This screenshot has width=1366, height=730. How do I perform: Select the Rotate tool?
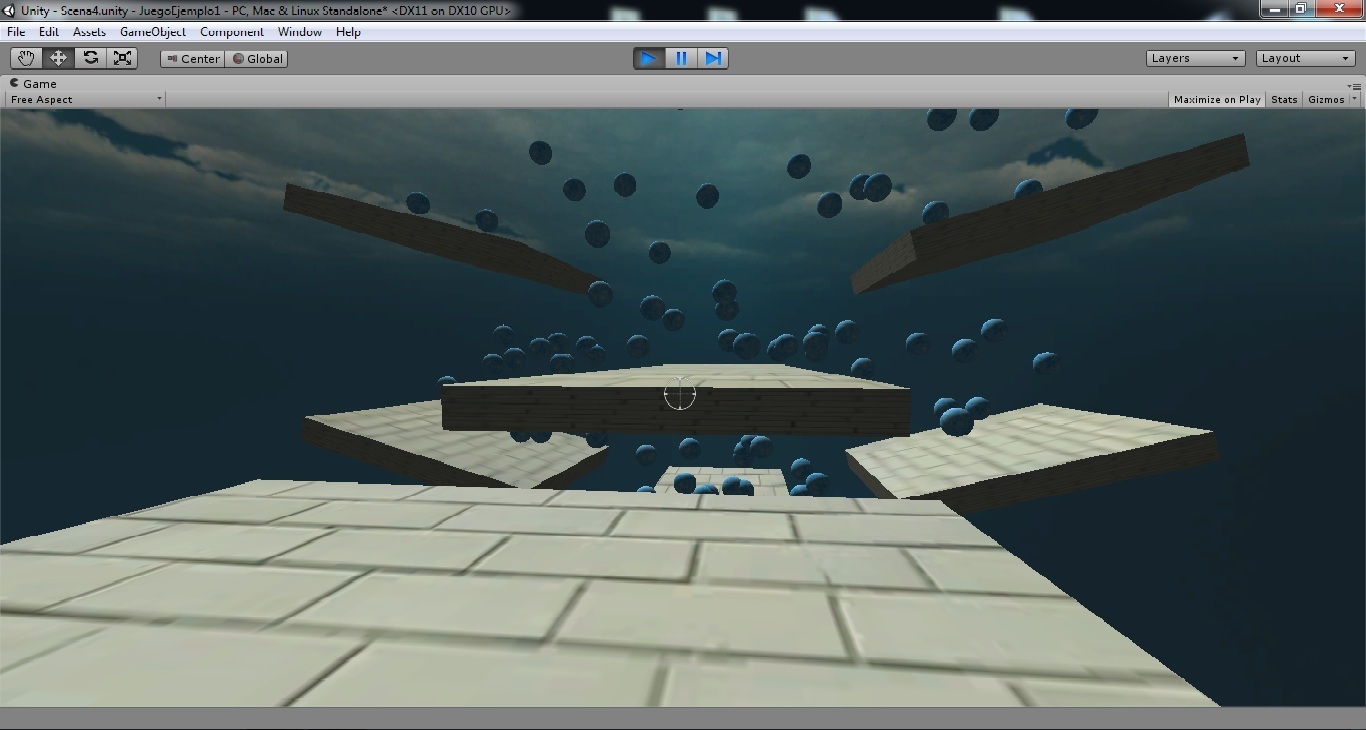tap(90, 58)
